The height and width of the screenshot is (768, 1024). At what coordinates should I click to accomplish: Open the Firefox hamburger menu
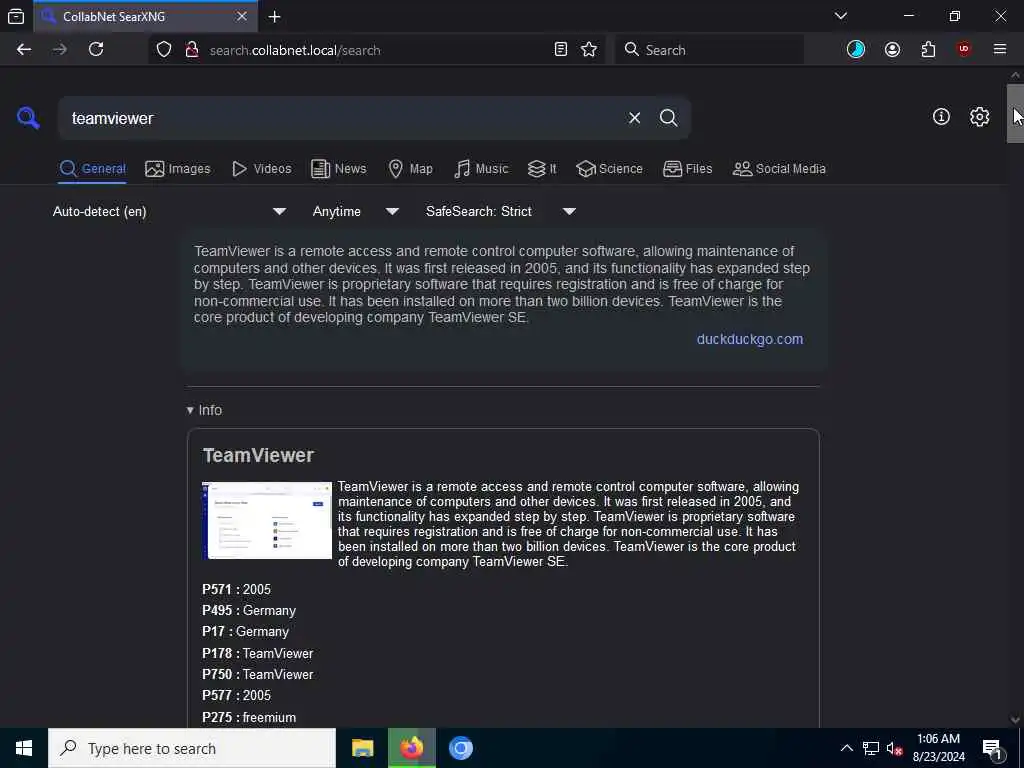point(1000,50)
